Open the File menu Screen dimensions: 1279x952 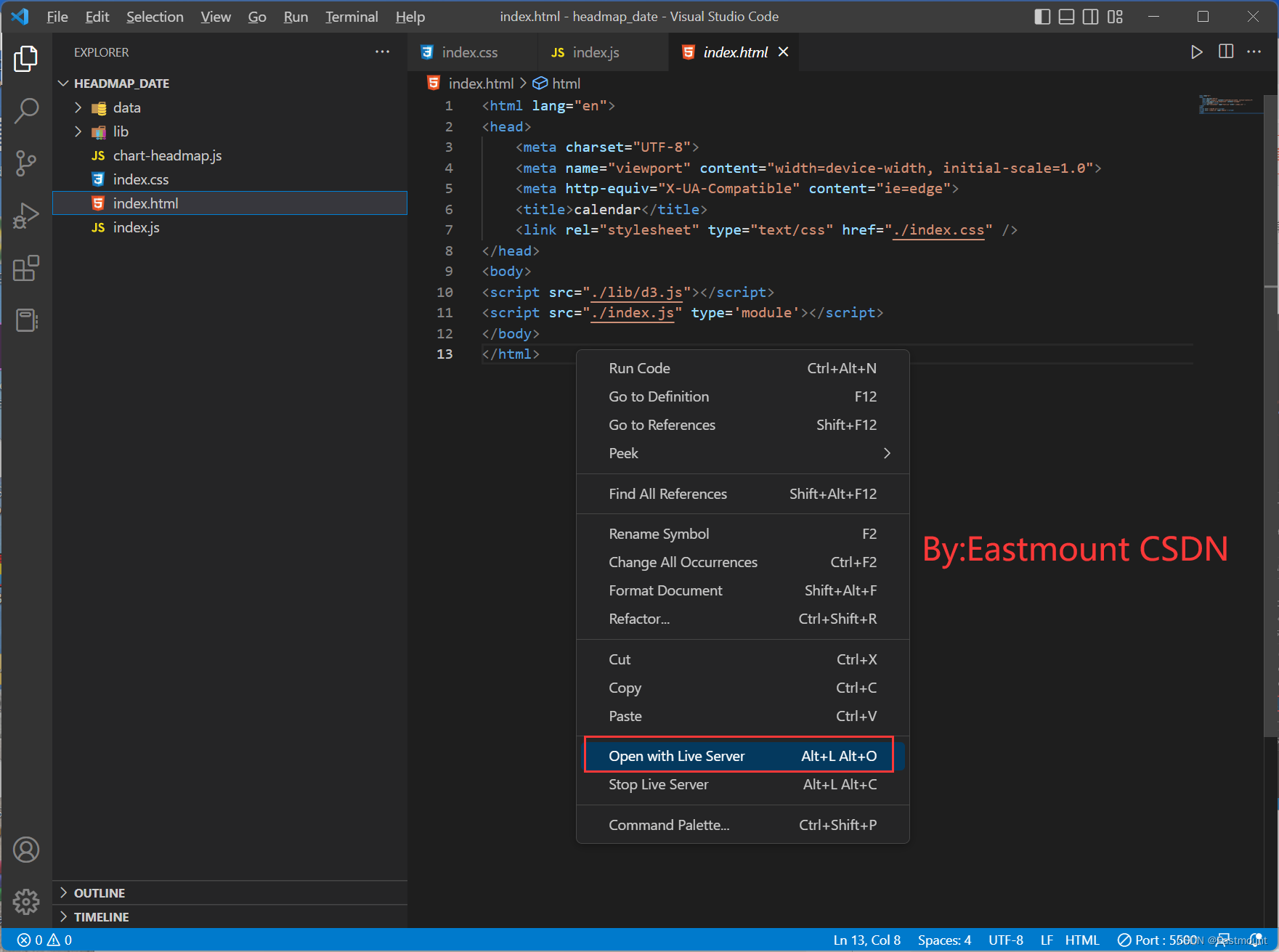pos(57,17)
